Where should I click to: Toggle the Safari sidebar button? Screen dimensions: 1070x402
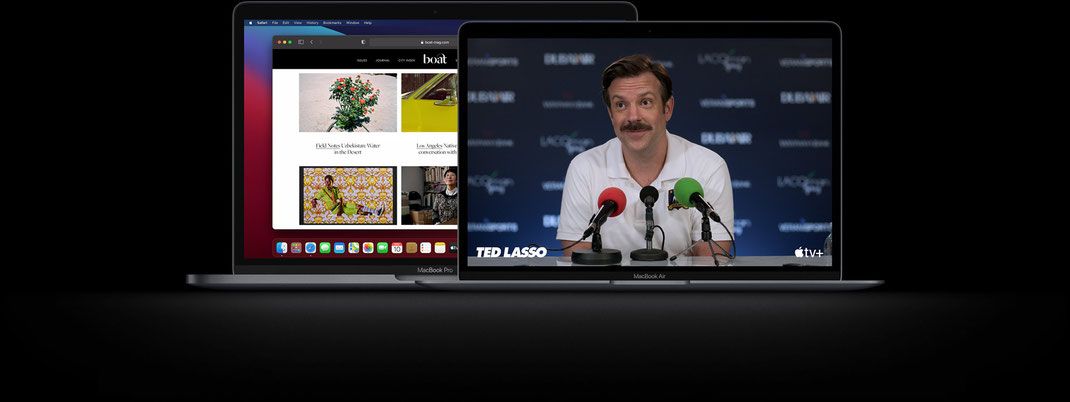coord(300,42)
